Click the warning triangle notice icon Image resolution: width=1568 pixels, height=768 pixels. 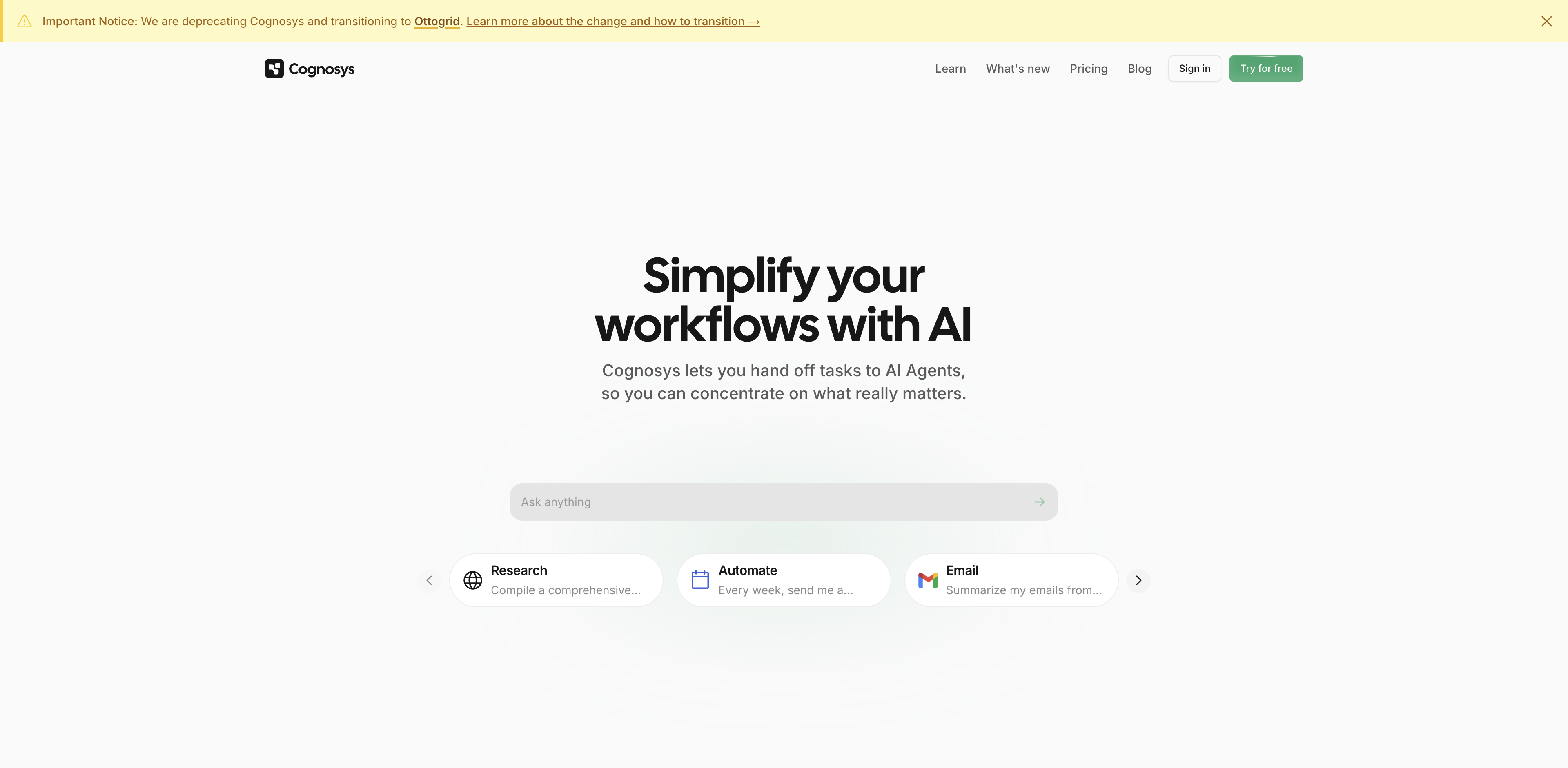pos(24,21)
